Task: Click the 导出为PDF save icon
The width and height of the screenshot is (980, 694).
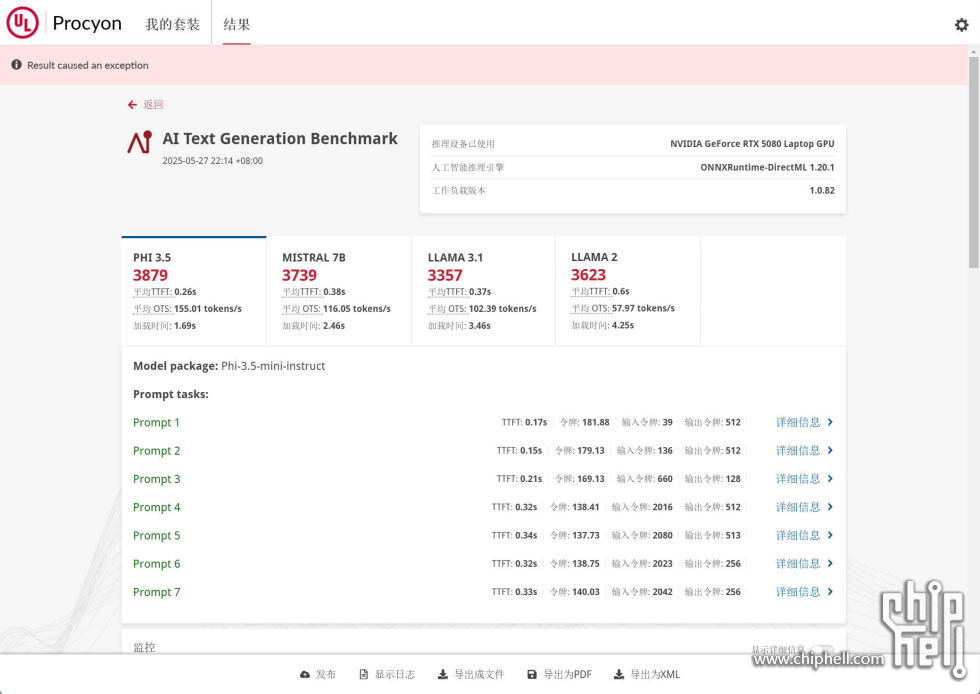Action: pos(532,674)
